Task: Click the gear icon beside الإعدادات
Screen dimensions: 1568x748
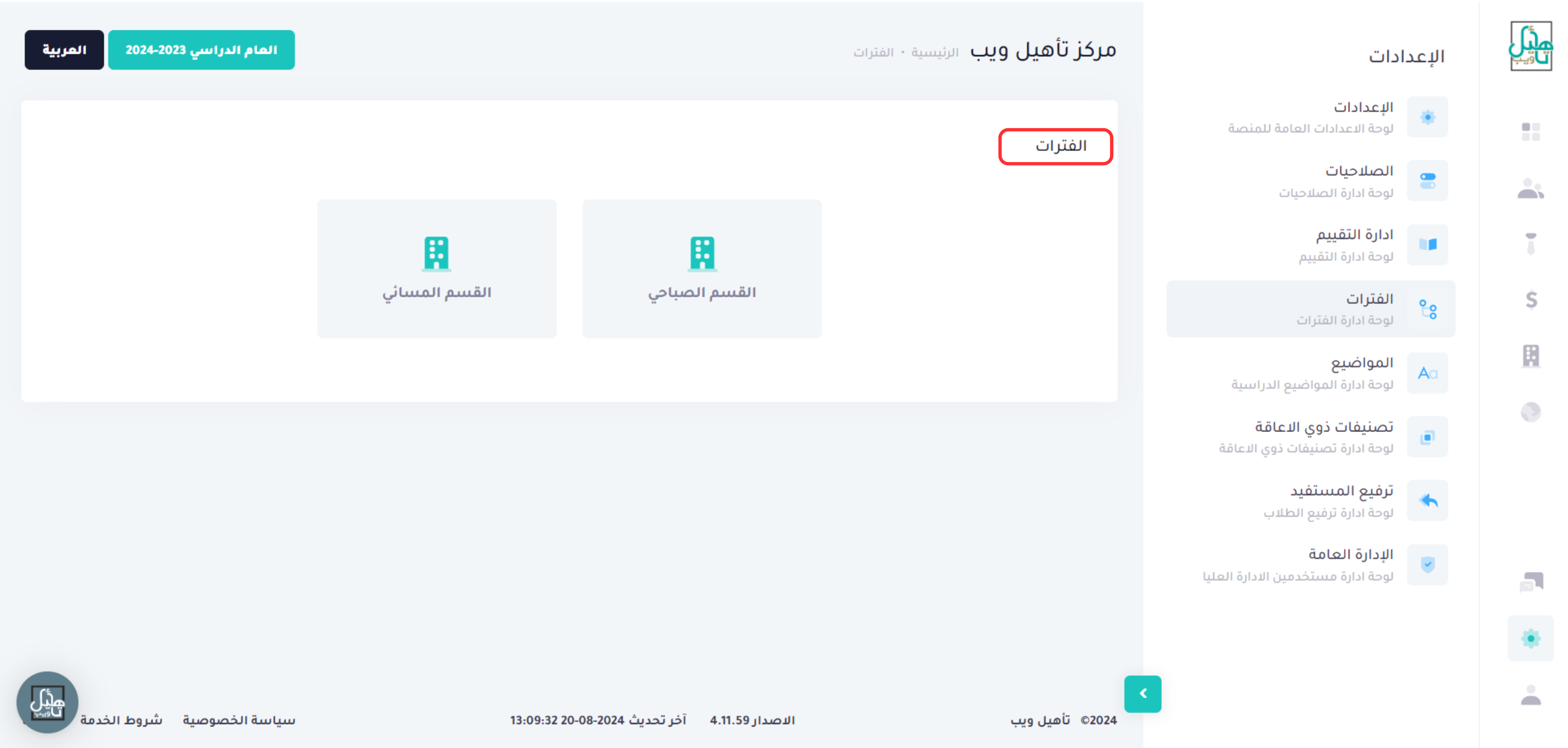Action: (1427, 117)
